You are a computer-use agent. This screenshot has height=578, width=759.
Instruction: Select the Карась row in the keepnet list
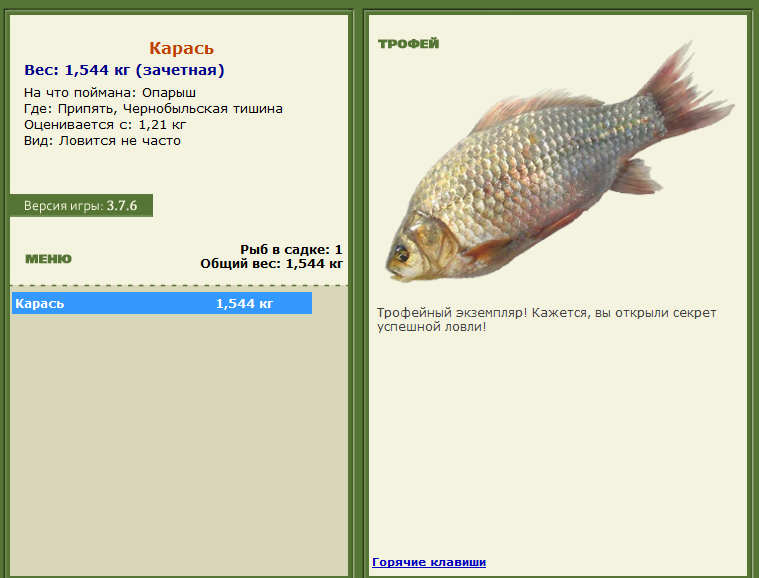[x=162, y=303]
